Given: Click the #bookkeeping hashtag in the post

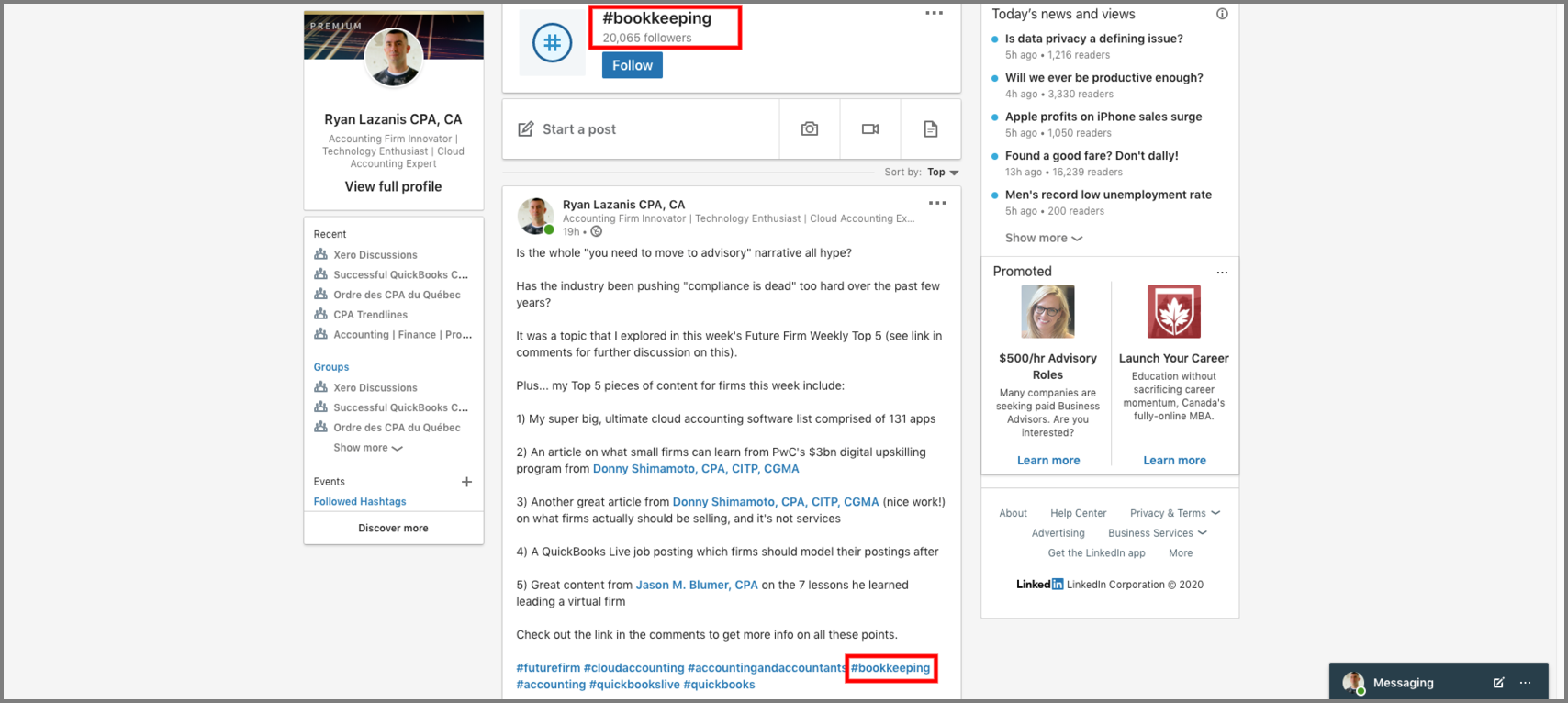Looking at the screenshot, I should pyautogui.click(x=890, y=668).
